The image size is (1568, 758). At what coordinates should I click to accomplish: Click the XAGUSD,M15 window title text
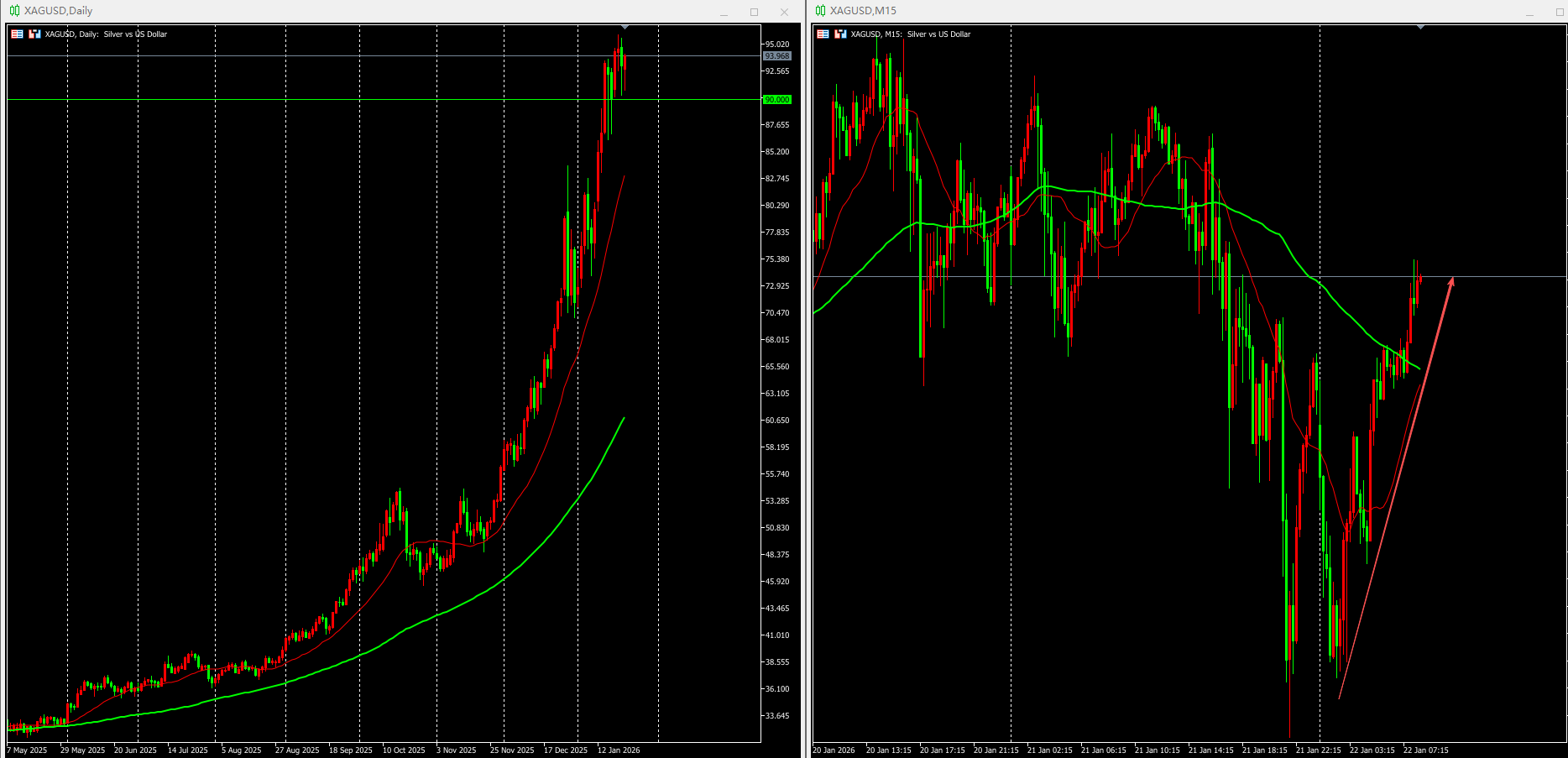(863, 11)
